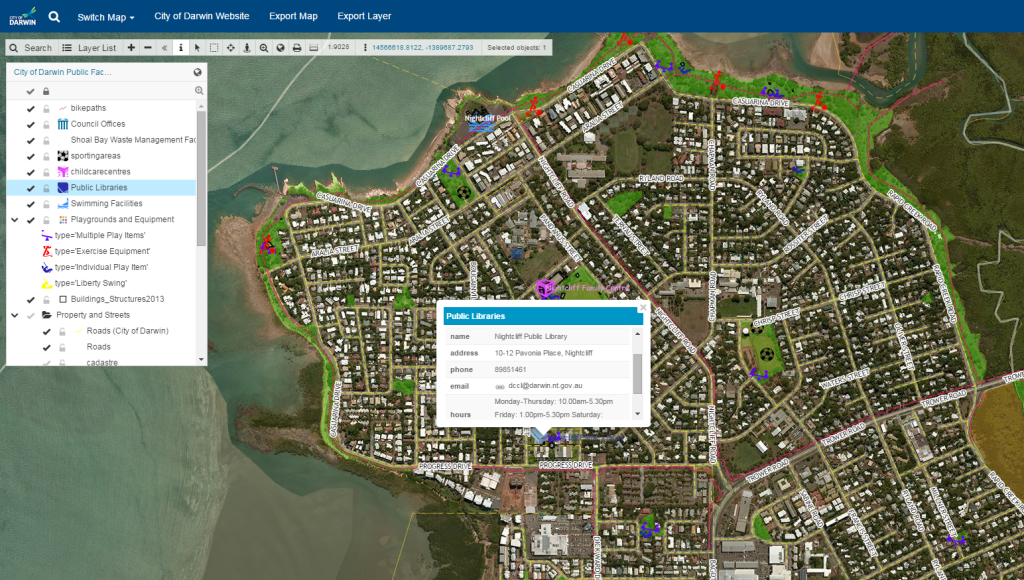1024x580 pixels.
Task: Select Playgrounds and Equipment layer name
Action: (122, 219)
